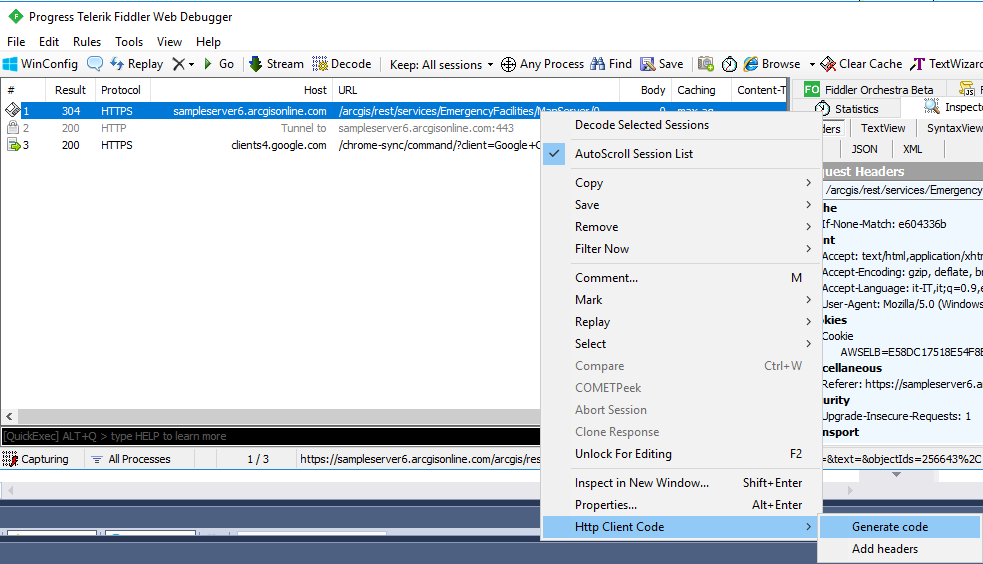Click the Host column header
The height and width of the screenshot is (564, 983).
[241, 90]
